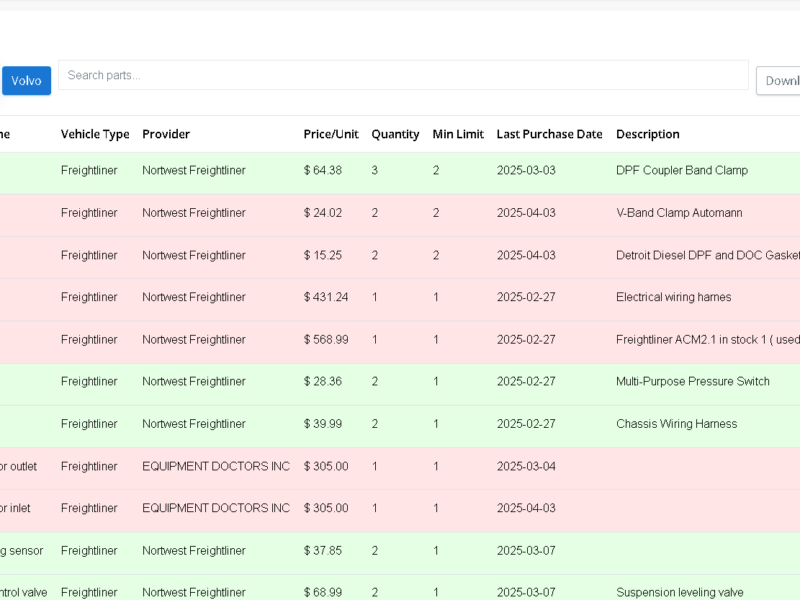Click the $ 28.36 price cell
The height and width of the screenshot is (600, 800).
point(323,382)
